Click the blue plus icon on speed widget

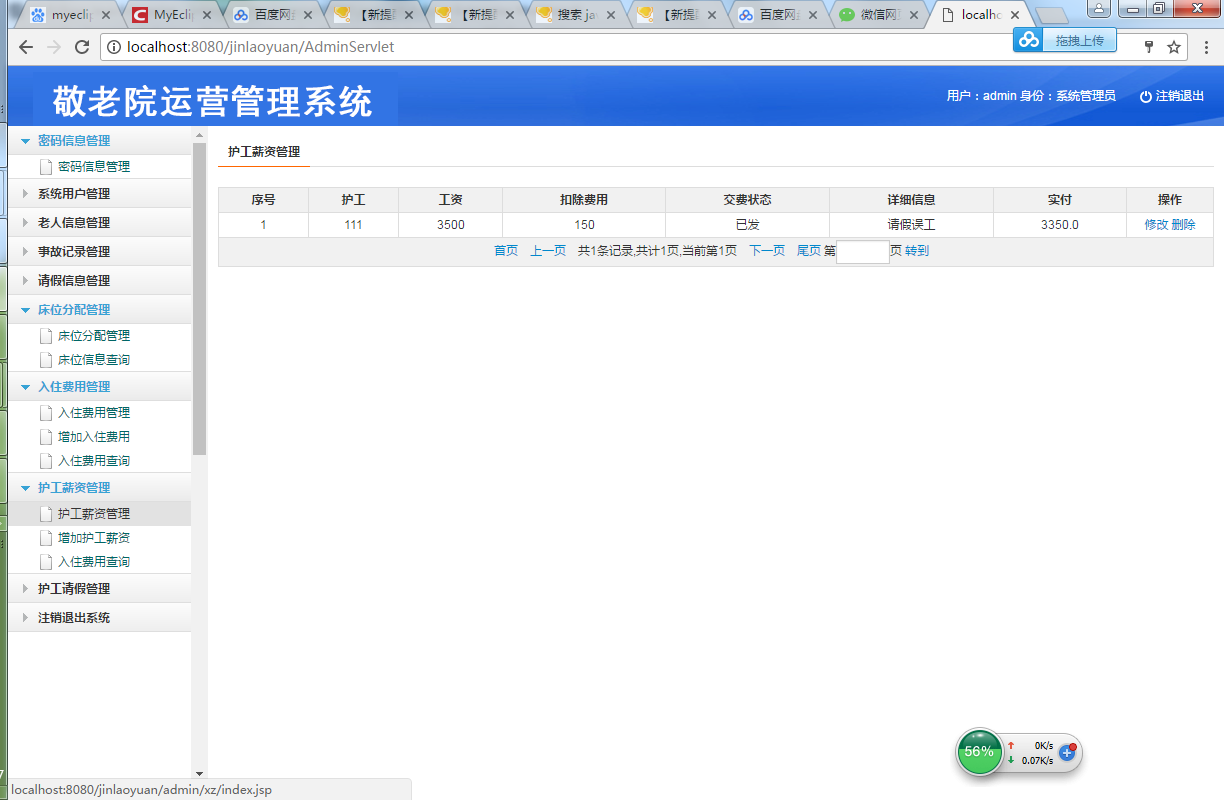[1067, 752]
